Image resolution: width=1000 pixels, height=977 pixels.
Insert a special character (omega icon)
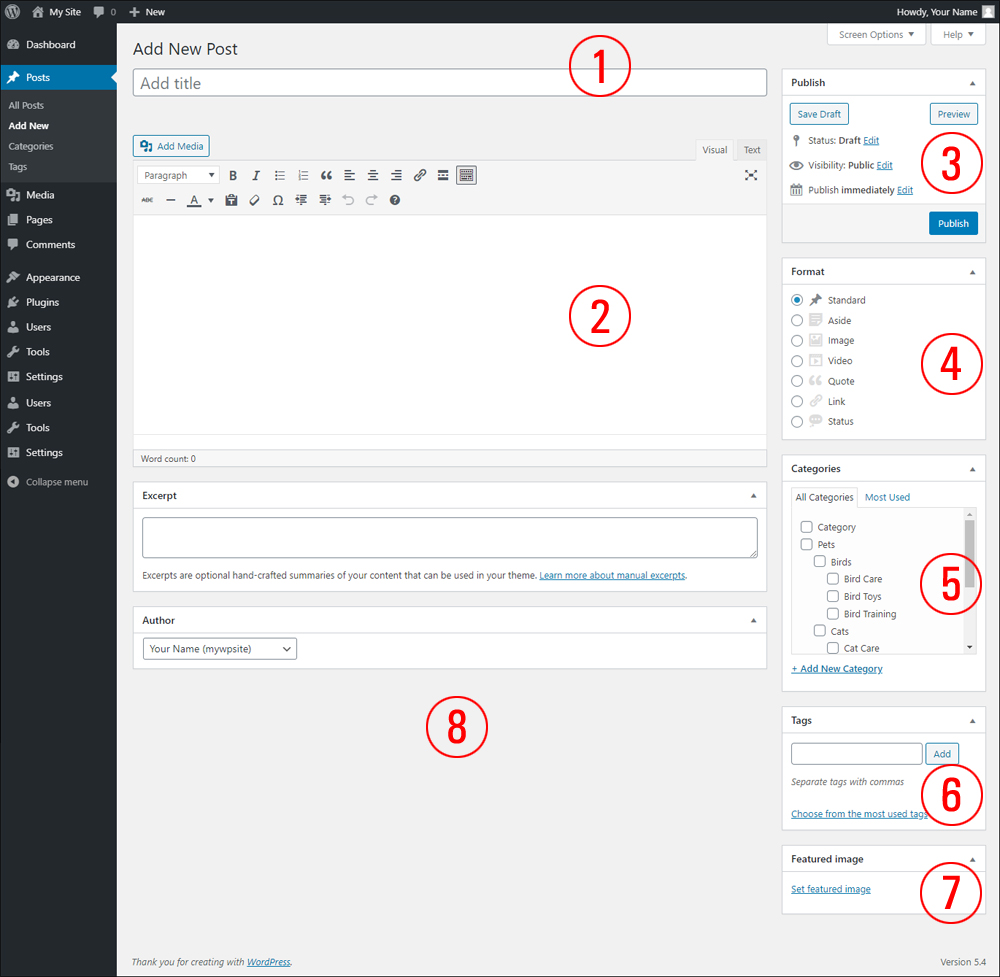[x=278, y=200]
